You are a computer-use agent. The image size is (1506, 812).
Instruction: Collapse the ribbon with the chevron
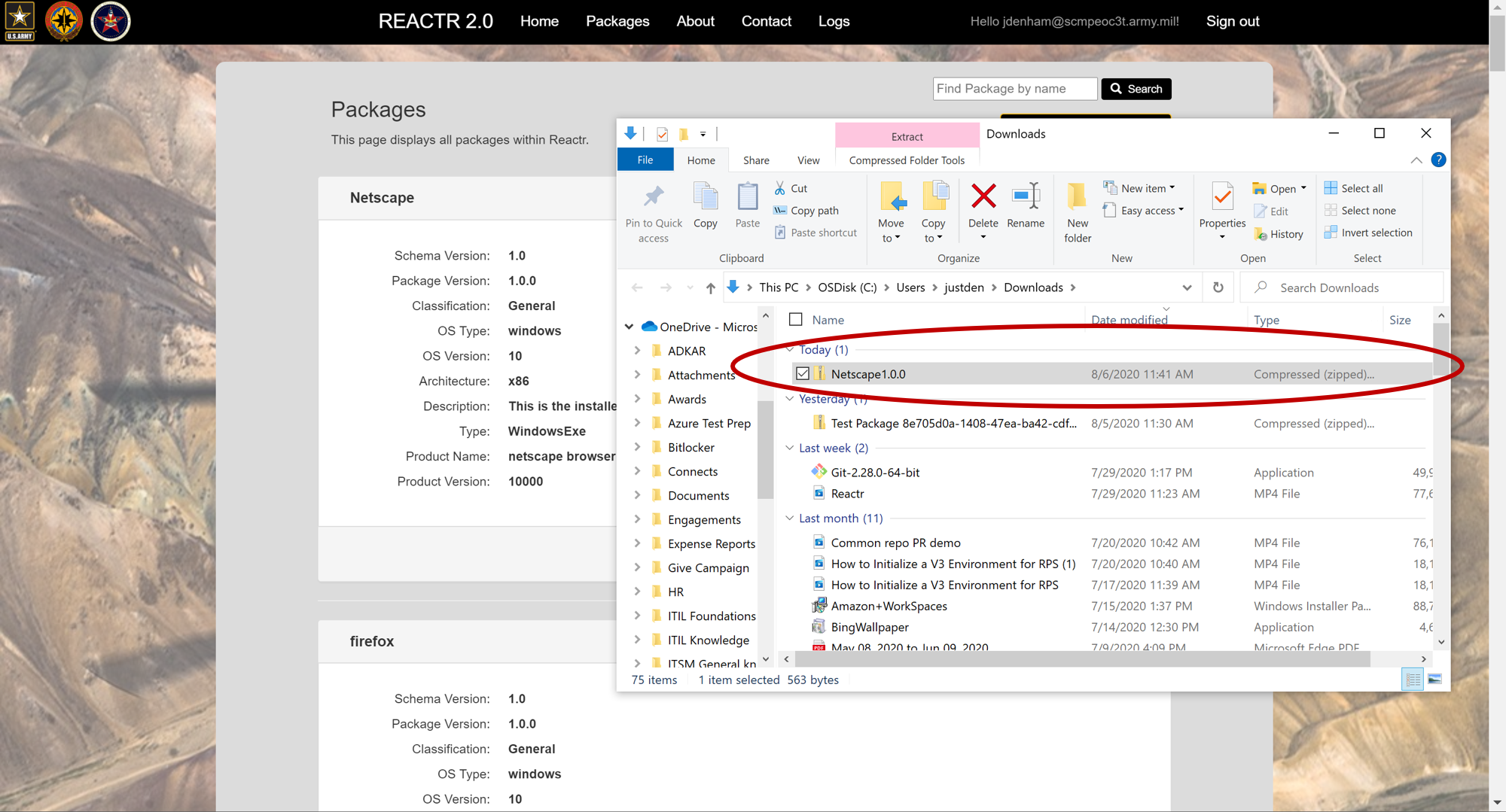coord(1416,160)
